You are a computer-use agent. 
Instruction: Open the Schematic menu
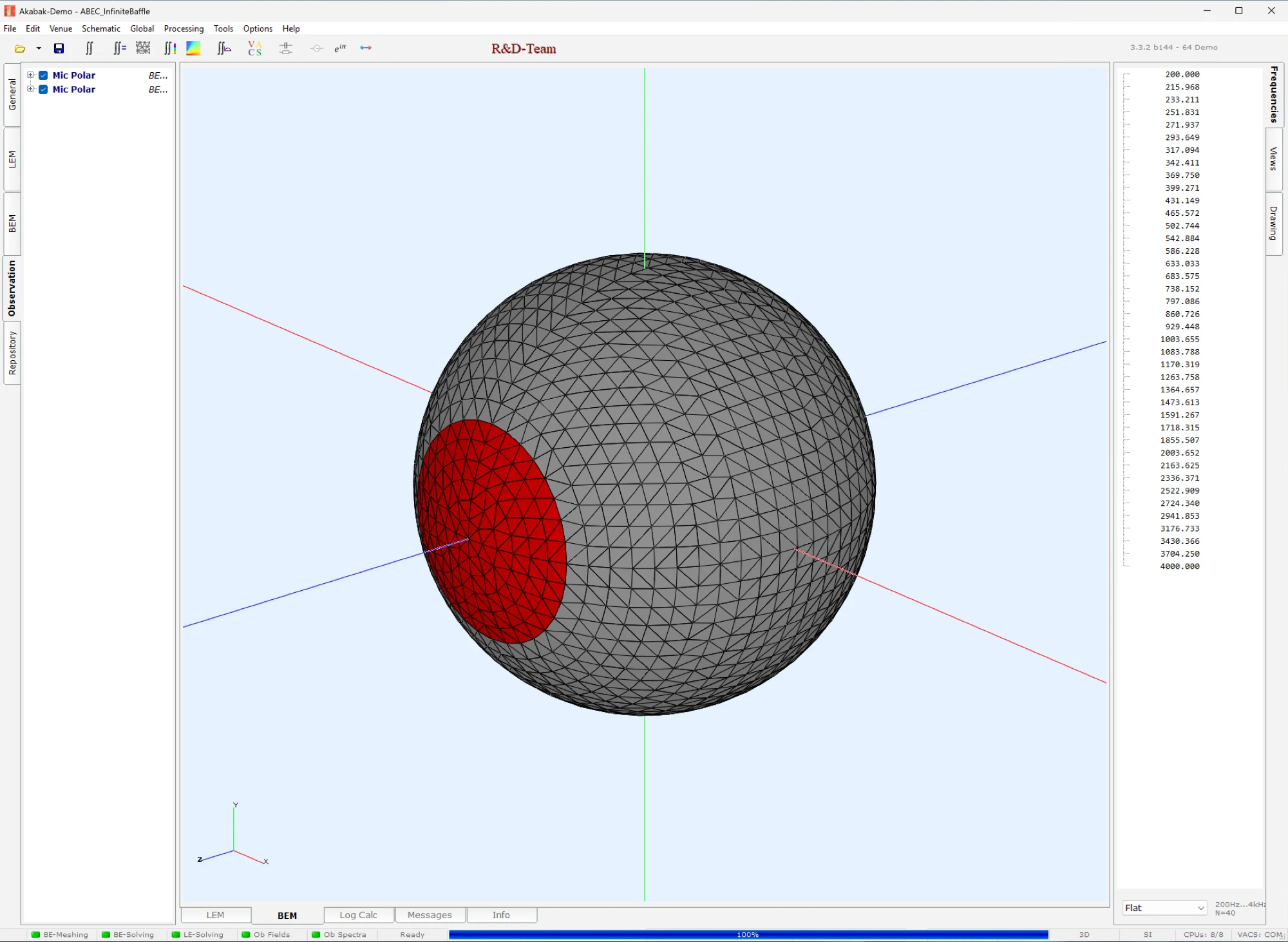[101, 29]
